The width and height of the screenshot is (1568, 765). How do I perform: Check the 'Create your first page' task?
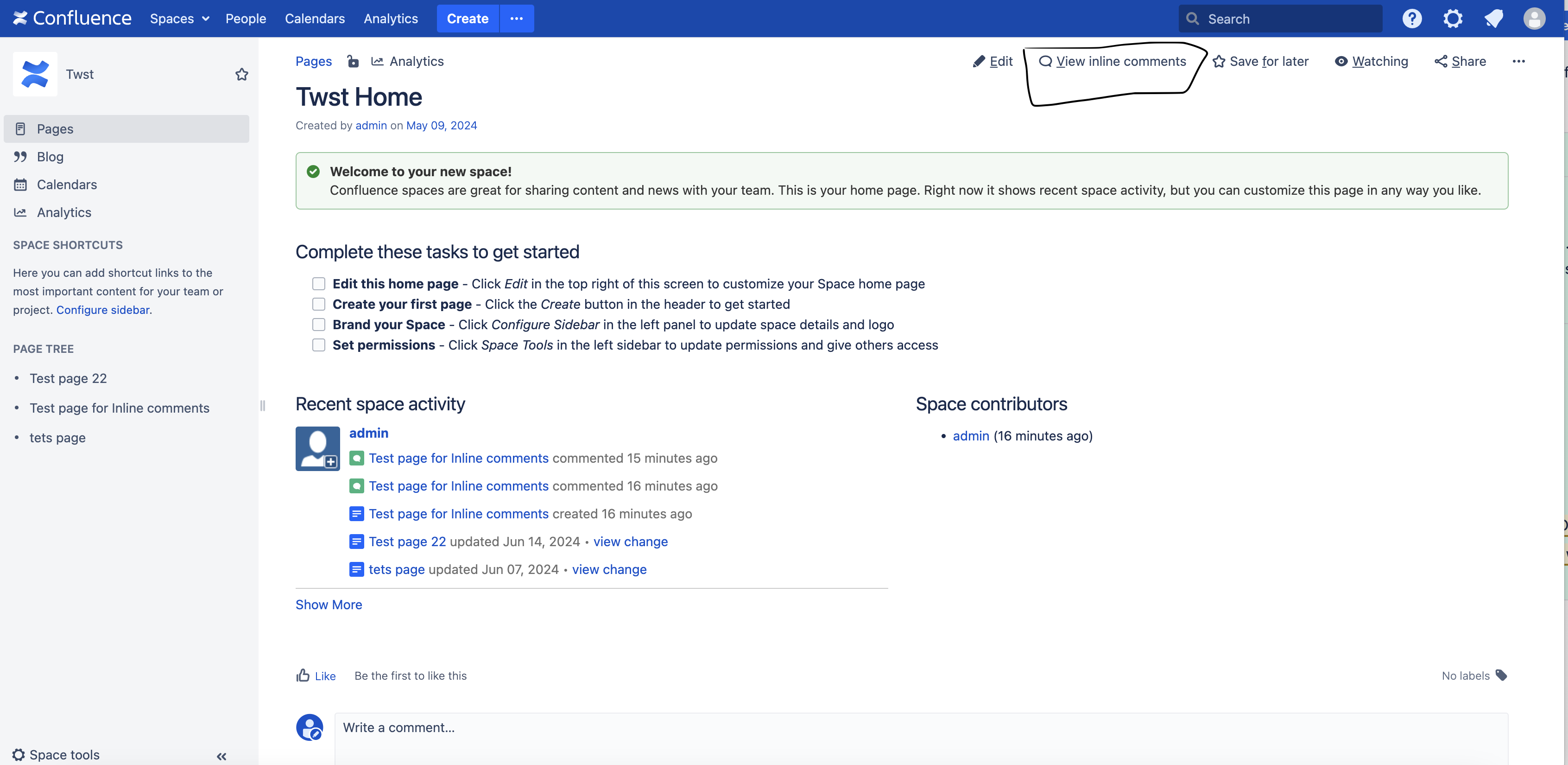[x=318, y=304]
